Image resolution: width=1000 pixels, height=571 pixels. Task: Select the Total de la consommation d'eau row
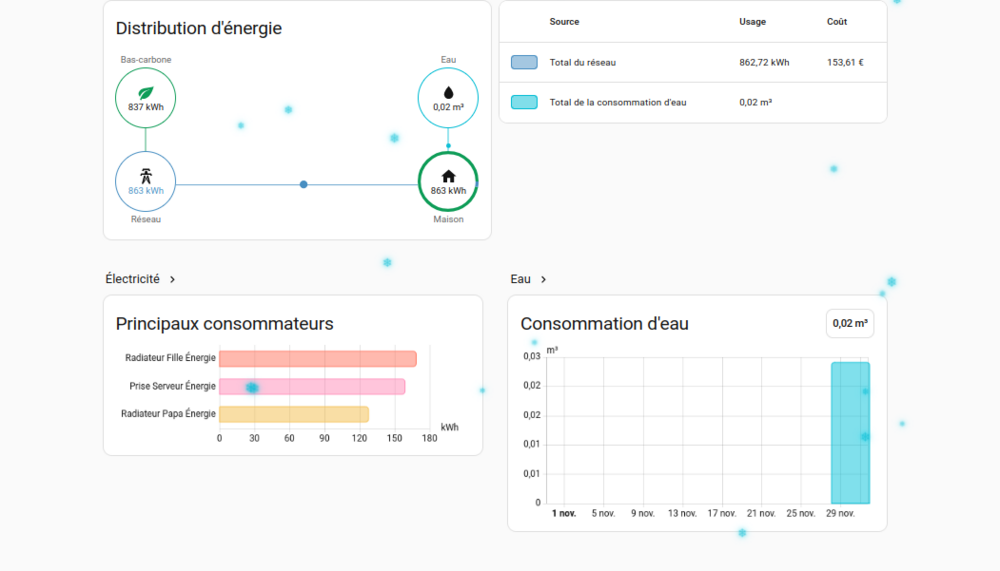click(x=693, y=102)
